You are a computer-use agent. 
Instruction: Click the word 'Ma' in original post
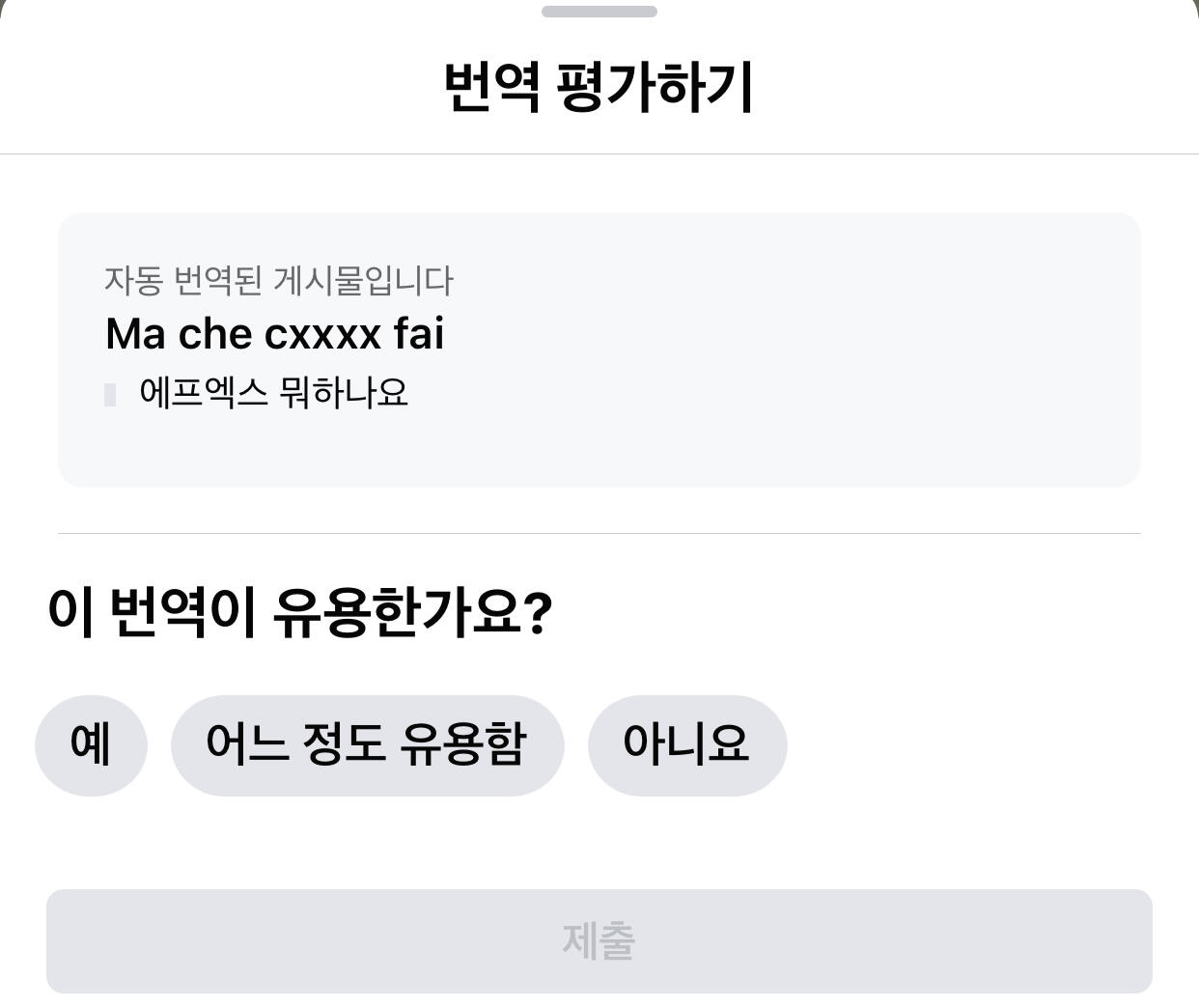point(135,334)
